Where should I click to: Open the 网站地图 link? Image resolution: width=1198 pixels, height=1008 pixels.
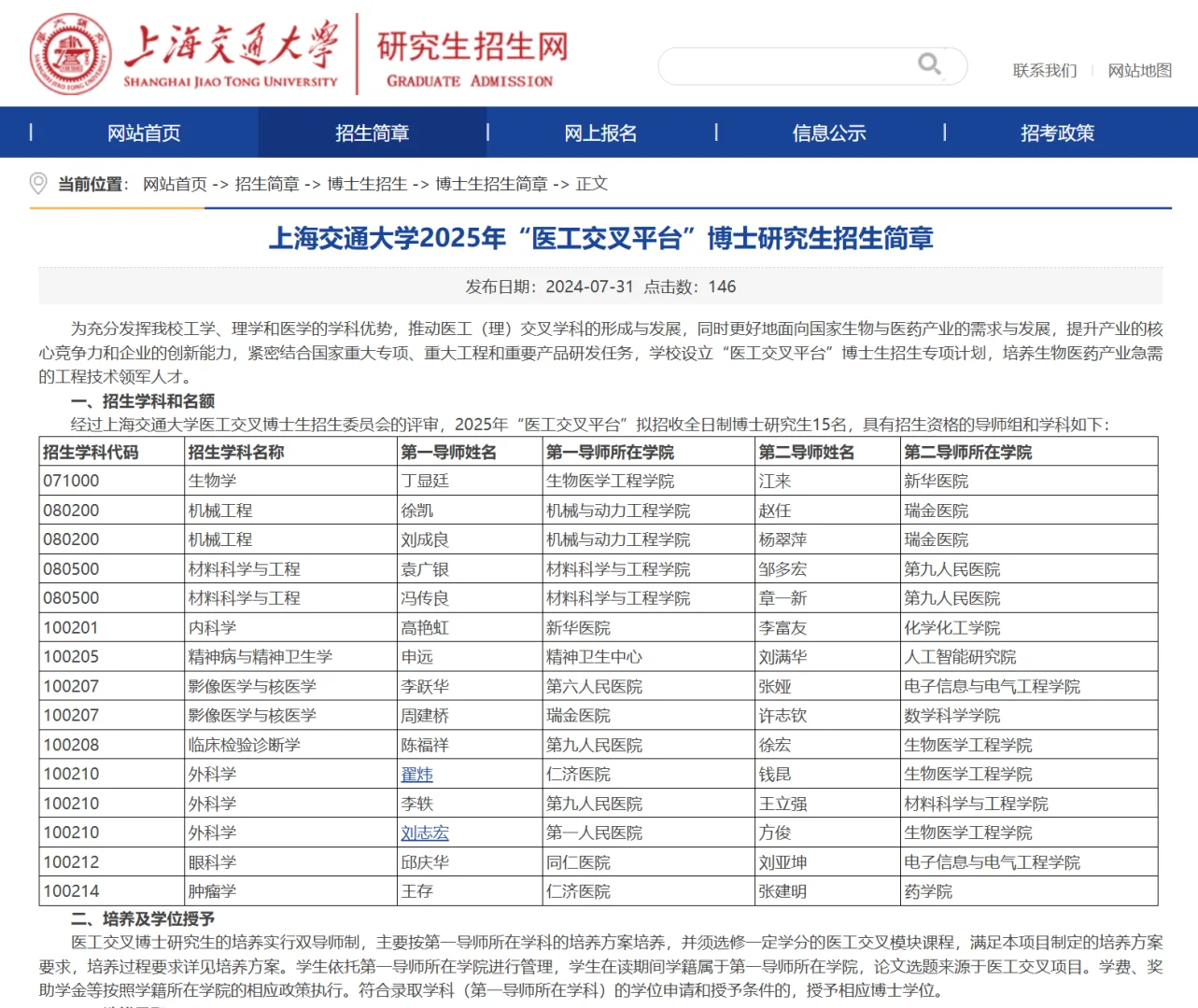point(1140,71)
